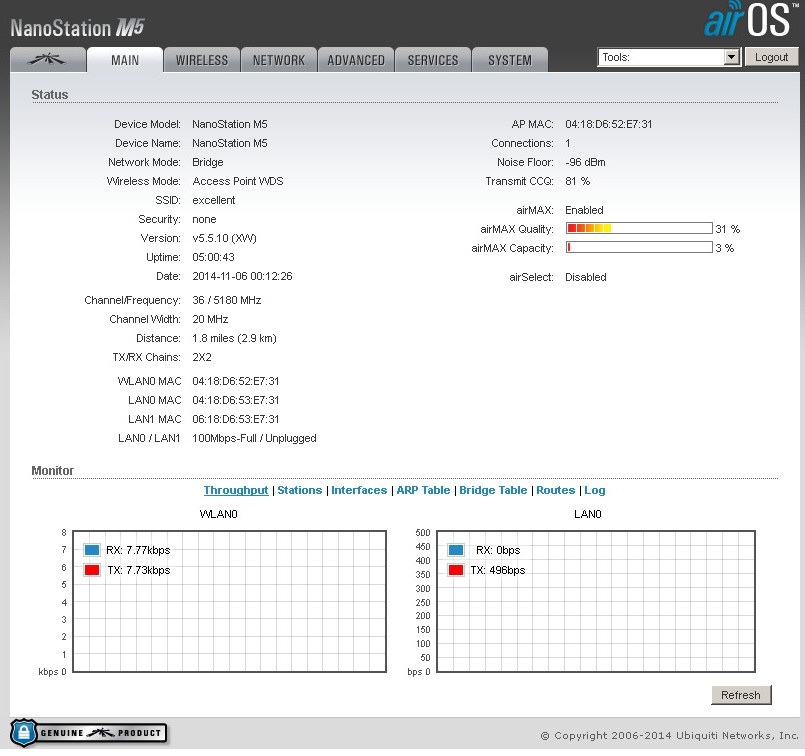The height and width of the screenshot is (756, 805).
Task: Click the WLAN0 throughput graph area
Action: [229, 601]
